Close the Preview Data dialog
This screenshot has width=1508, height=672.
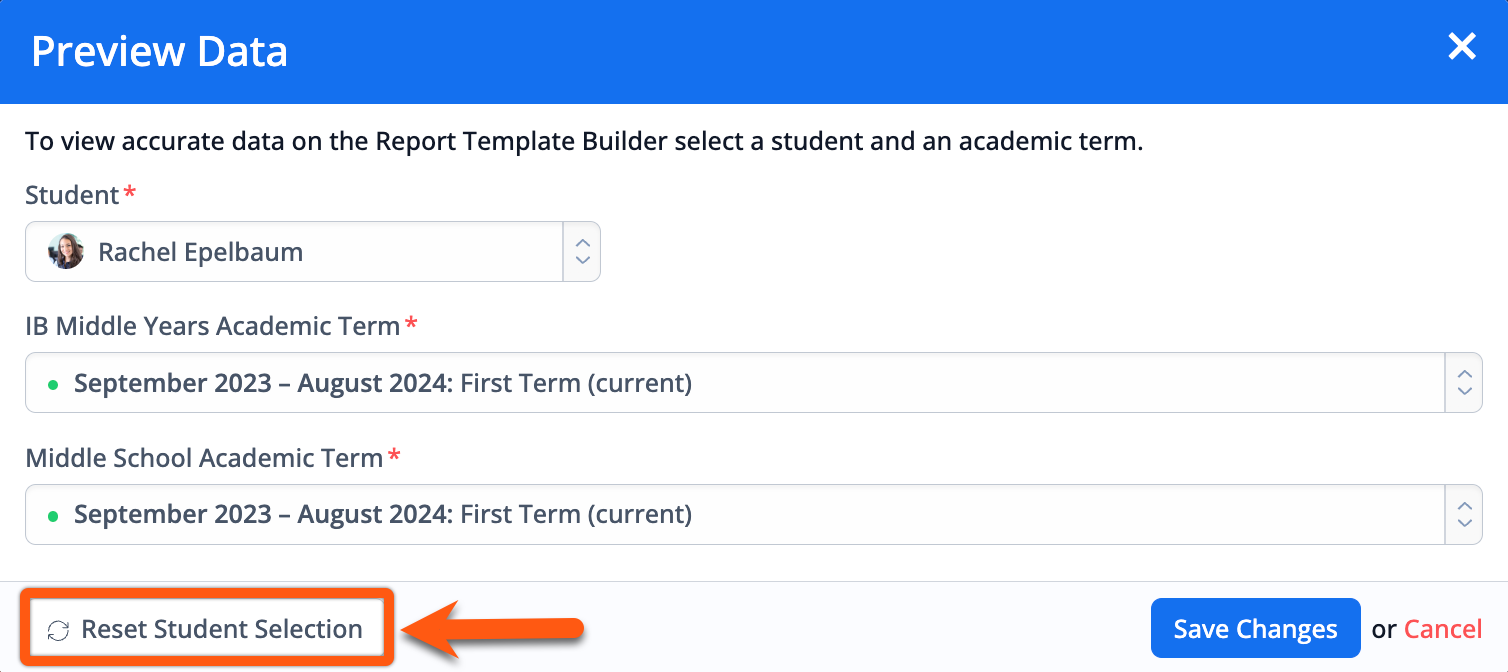click(1462, 46)
